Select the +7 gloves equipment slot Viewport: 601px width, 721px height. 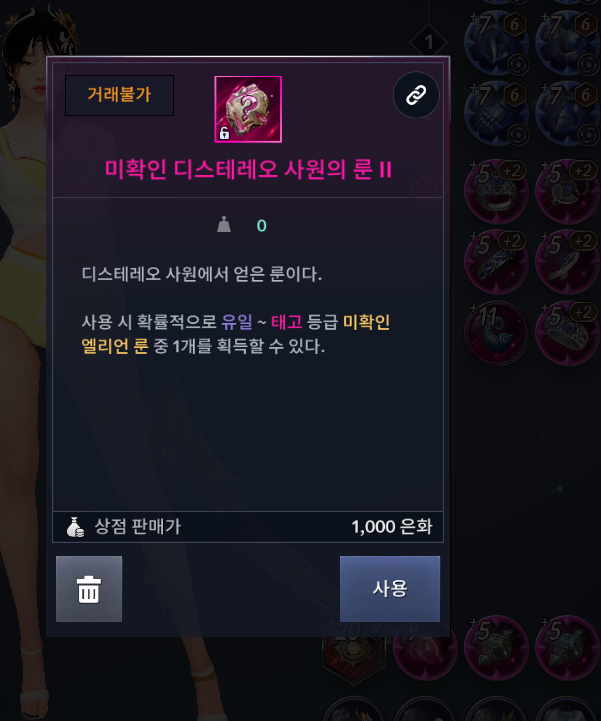[x=497, y=113]
